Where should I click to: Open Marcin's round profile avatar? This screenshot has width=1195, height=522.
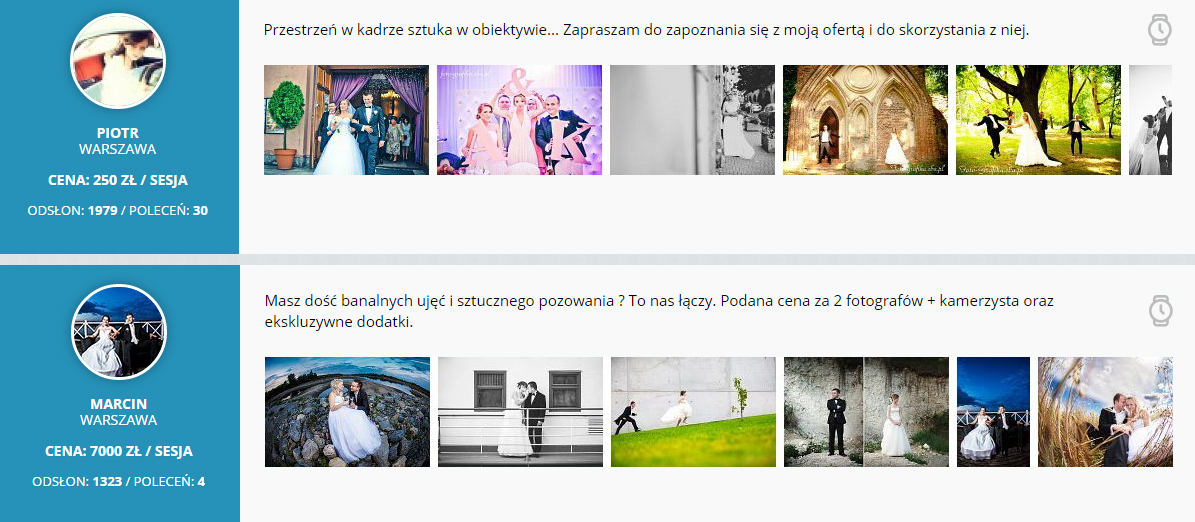point(119,332)
